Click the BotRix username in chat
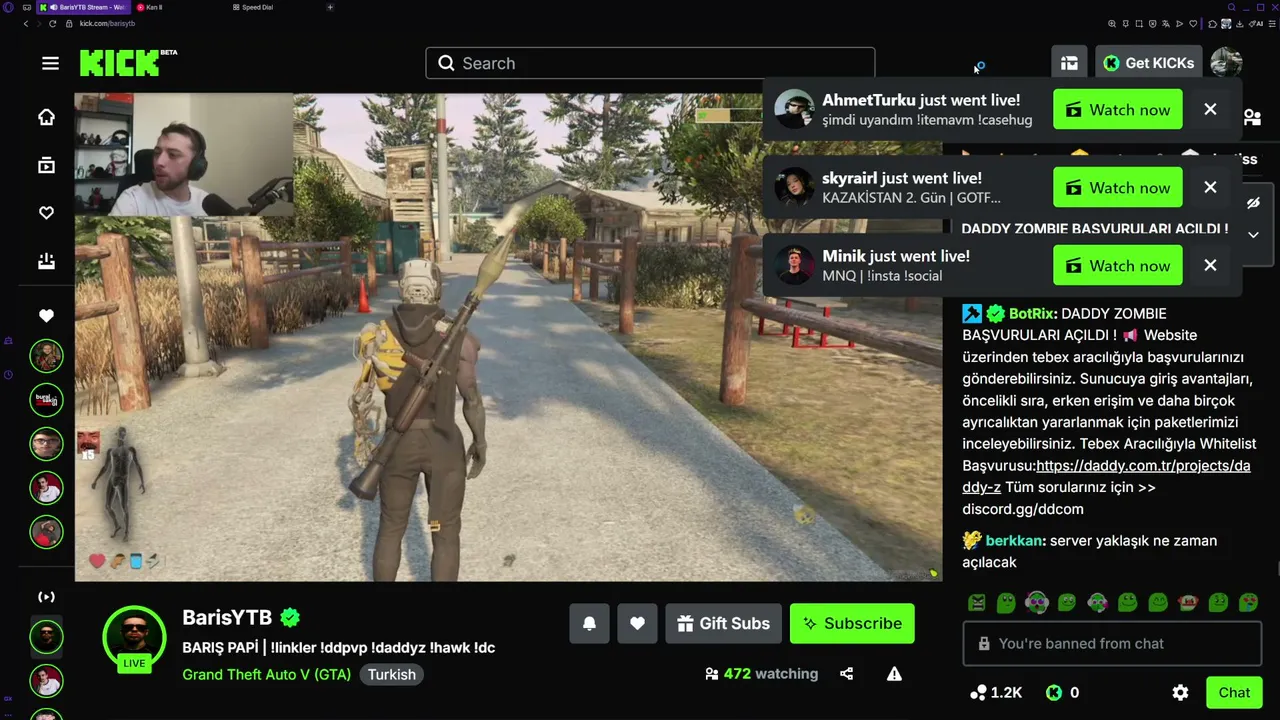1280x720 pixels. (1033, 314)
